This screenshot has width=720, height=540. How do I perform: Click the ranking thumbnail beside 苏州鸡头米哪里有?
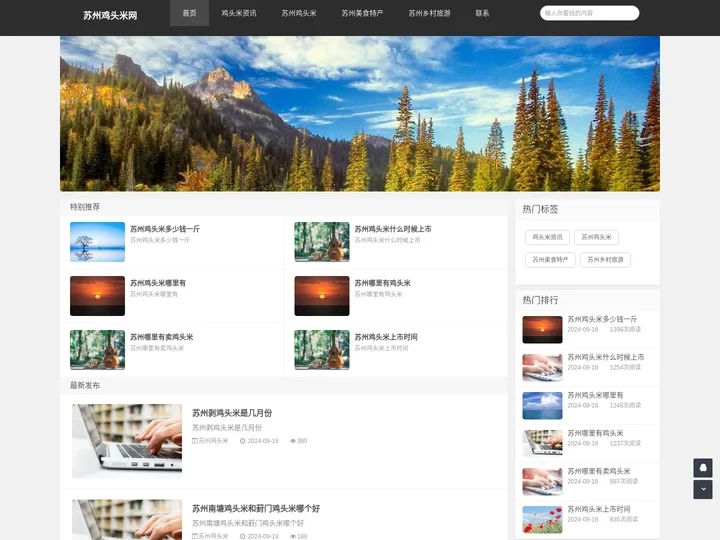542,406
